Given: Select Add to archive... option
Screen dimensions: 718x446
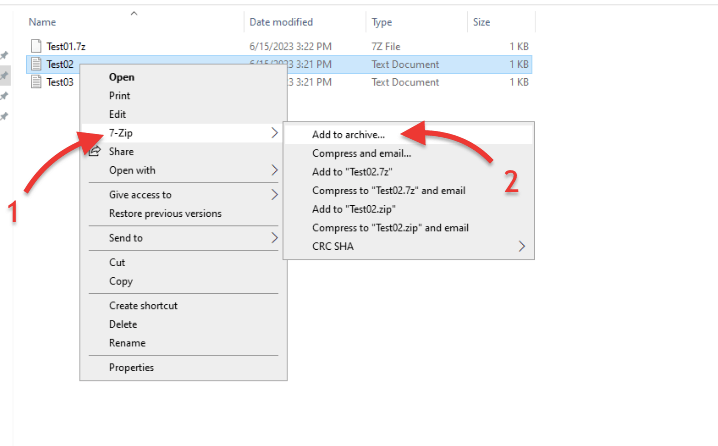Looking at the screenshot, I should click(x=348, y=134).
